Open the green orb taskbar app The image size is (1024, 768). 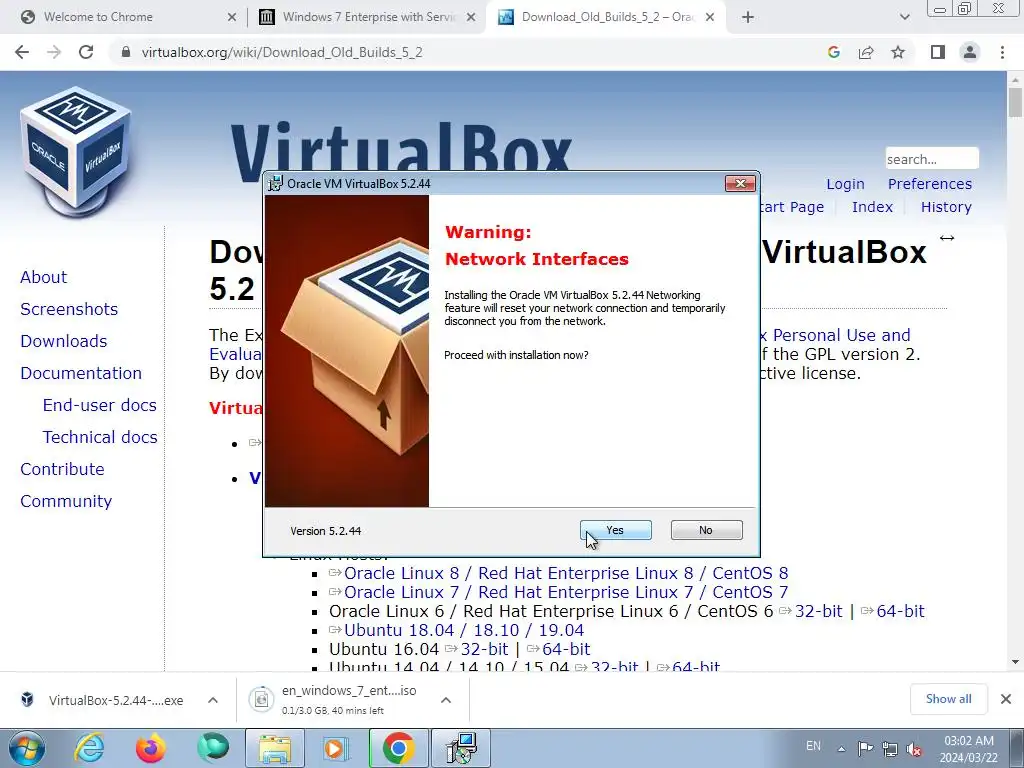coord(213,748)
